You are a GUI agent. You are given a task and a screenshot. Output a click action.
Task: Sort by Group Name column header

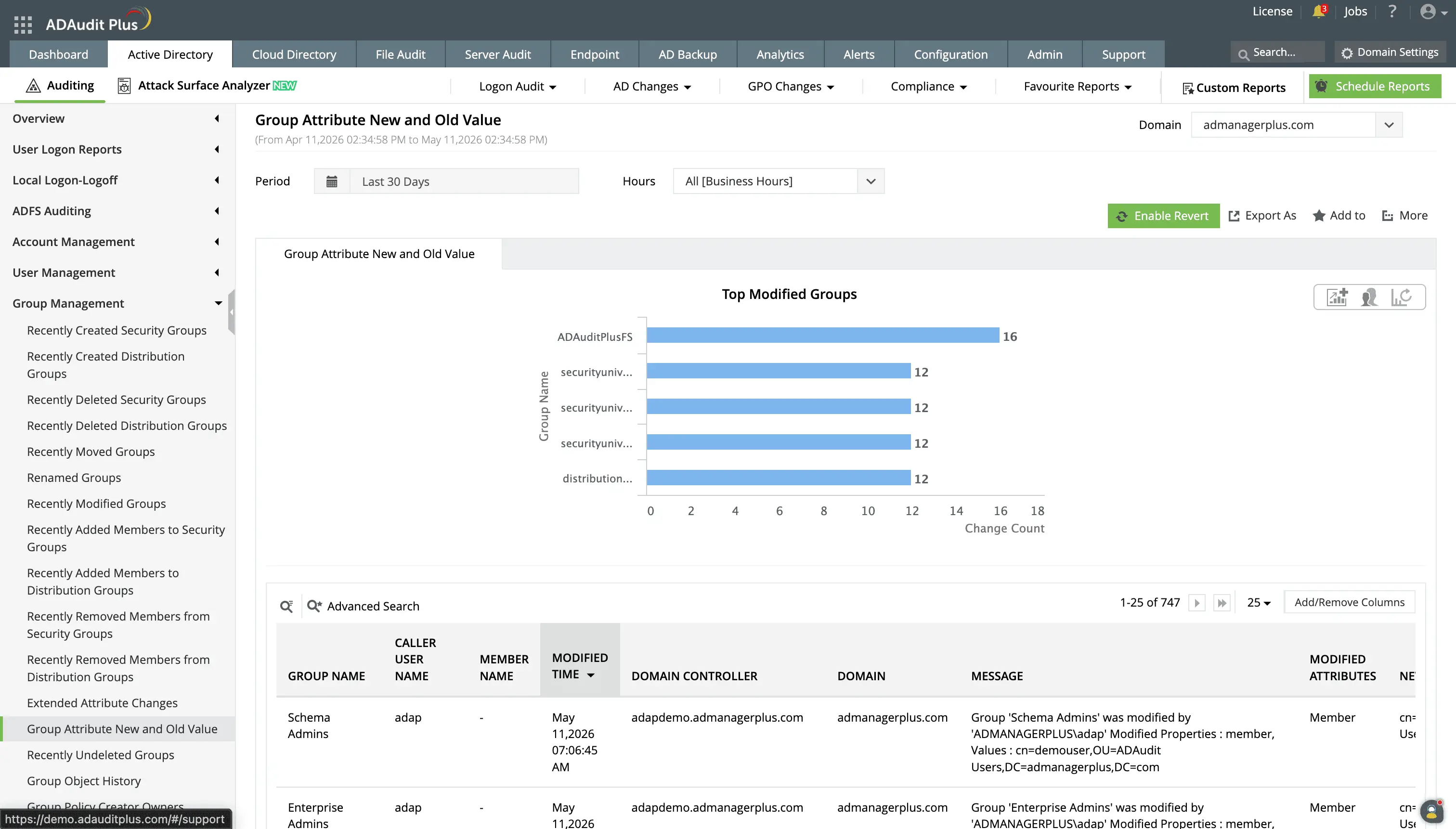[326, 676]
